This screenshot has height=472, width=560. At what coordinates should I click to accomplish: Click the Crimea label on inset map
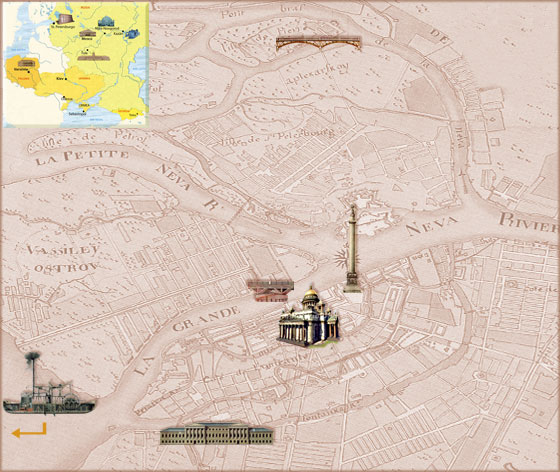click(x=84, y=105)
